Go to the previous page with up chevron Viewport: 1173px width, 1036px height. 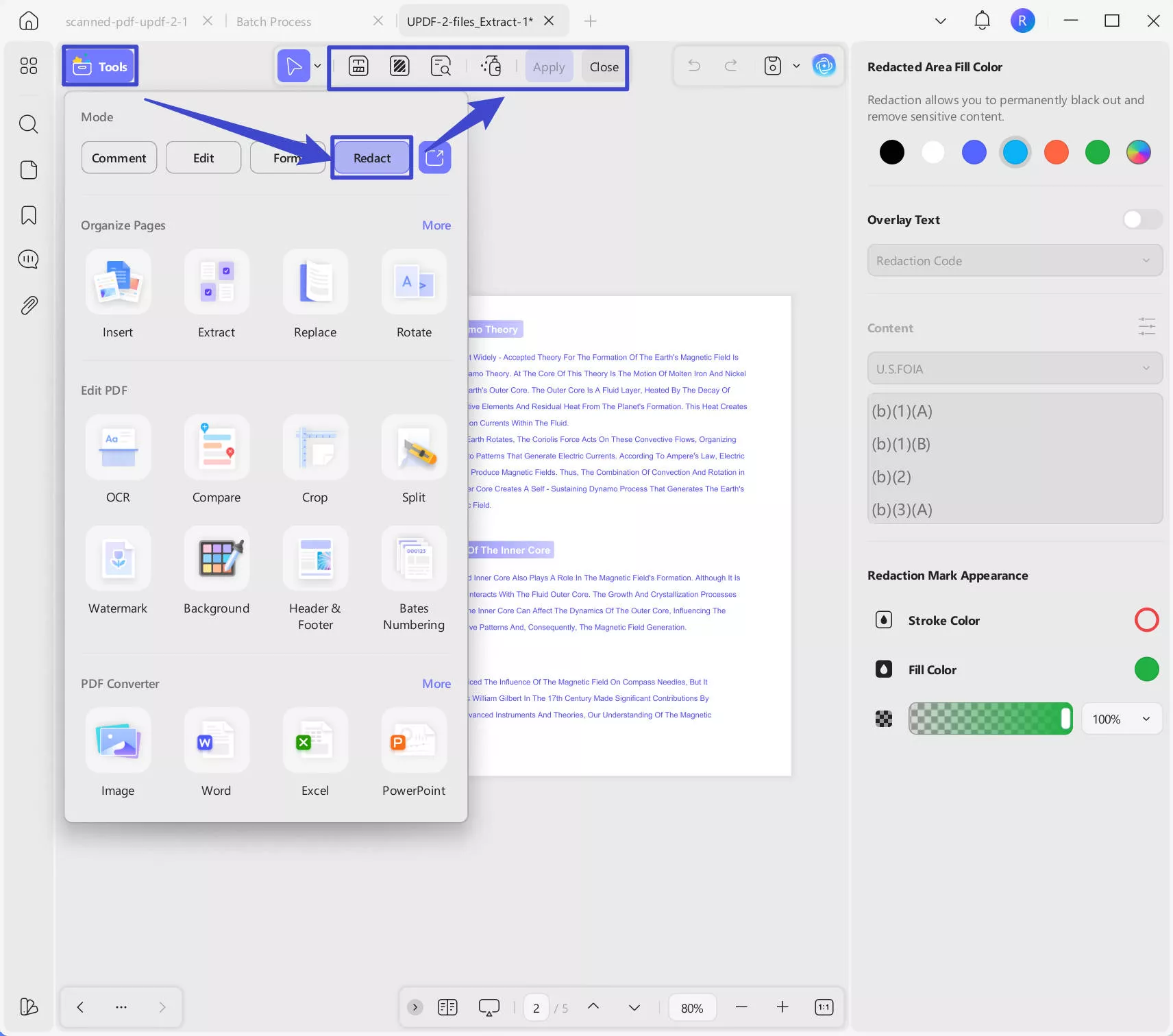[x=593, y=1007]
